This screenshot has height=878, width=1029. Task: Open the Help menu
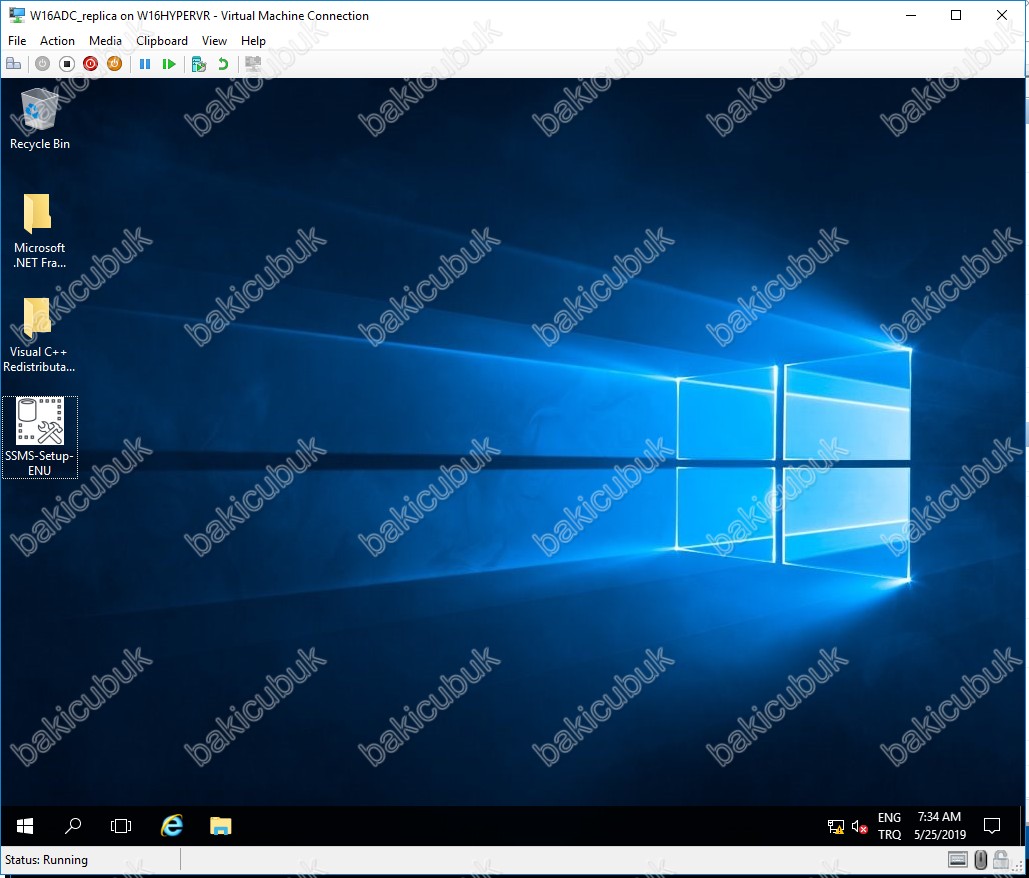[253, 41]
